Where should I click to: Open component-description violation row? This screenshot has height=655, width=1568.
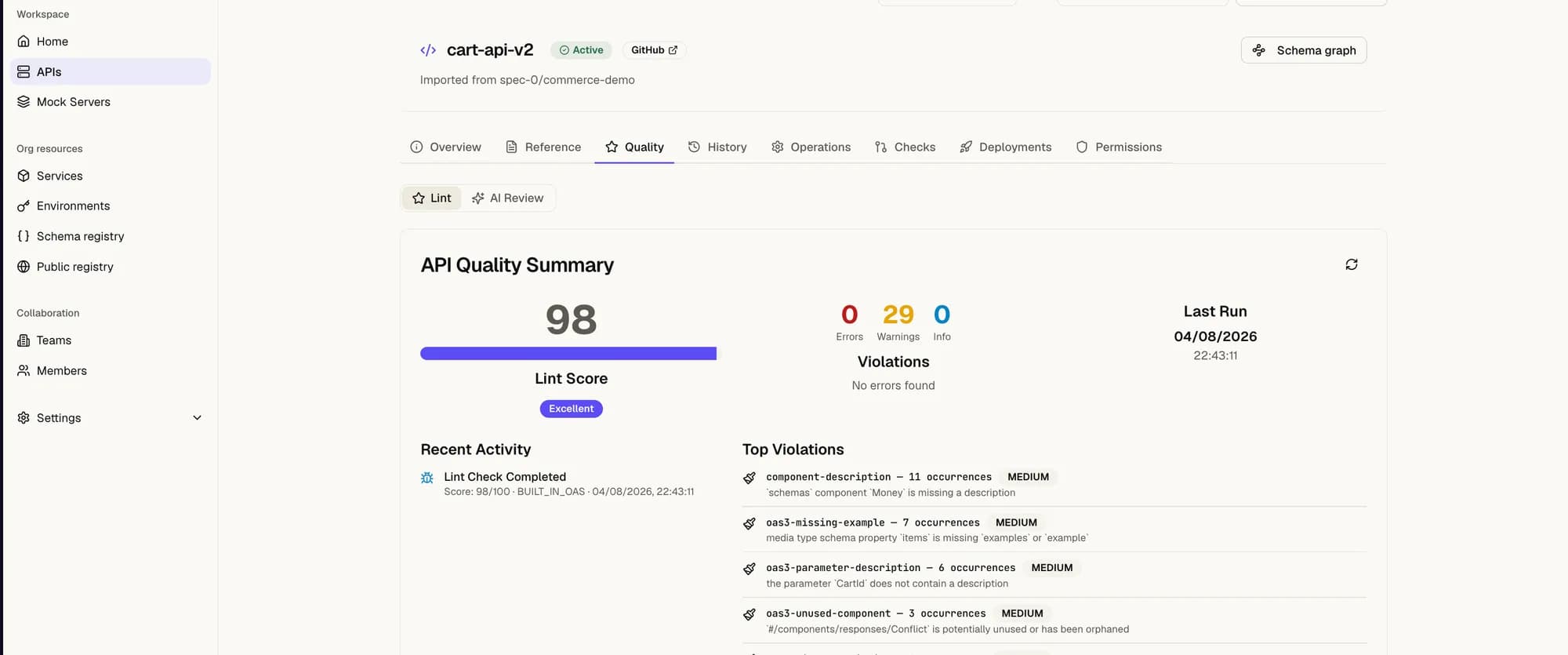point(1054,484)
